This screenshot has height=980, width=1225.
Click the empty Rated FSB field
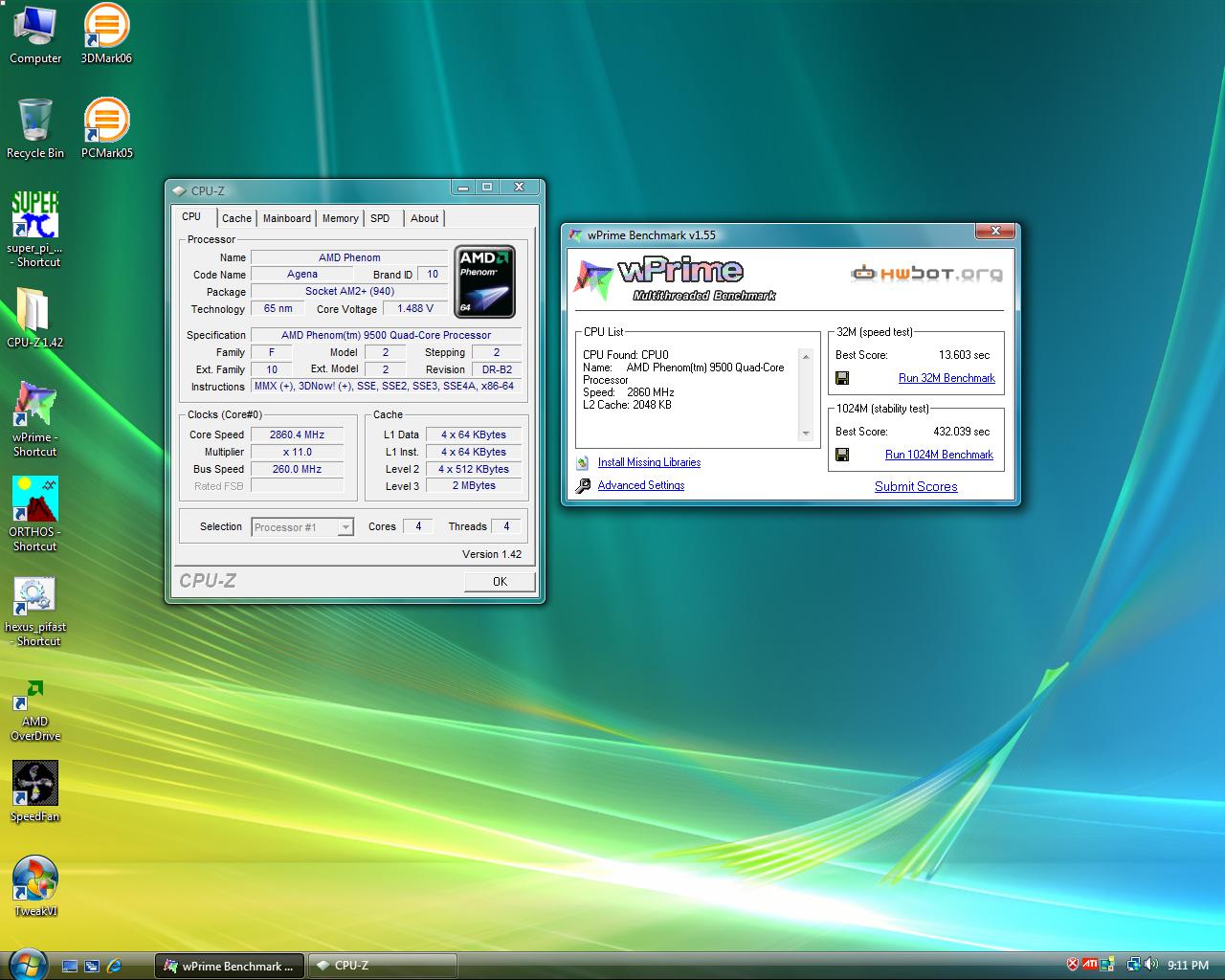pyautogui.click(x=297, y=486)
